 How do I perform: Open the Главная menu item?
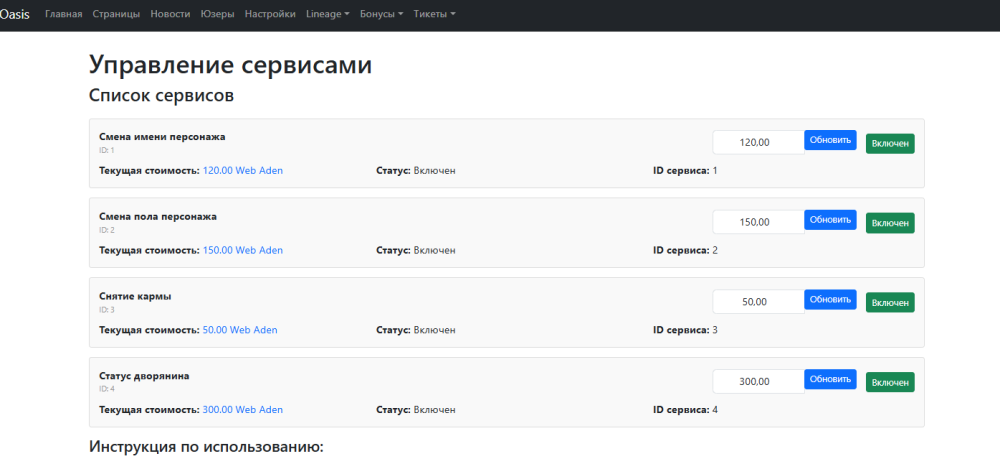point(64,14)
